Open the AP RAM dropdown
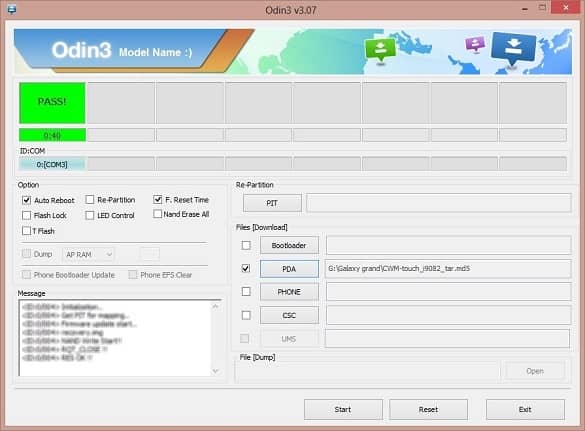 [x=88, y=254]
